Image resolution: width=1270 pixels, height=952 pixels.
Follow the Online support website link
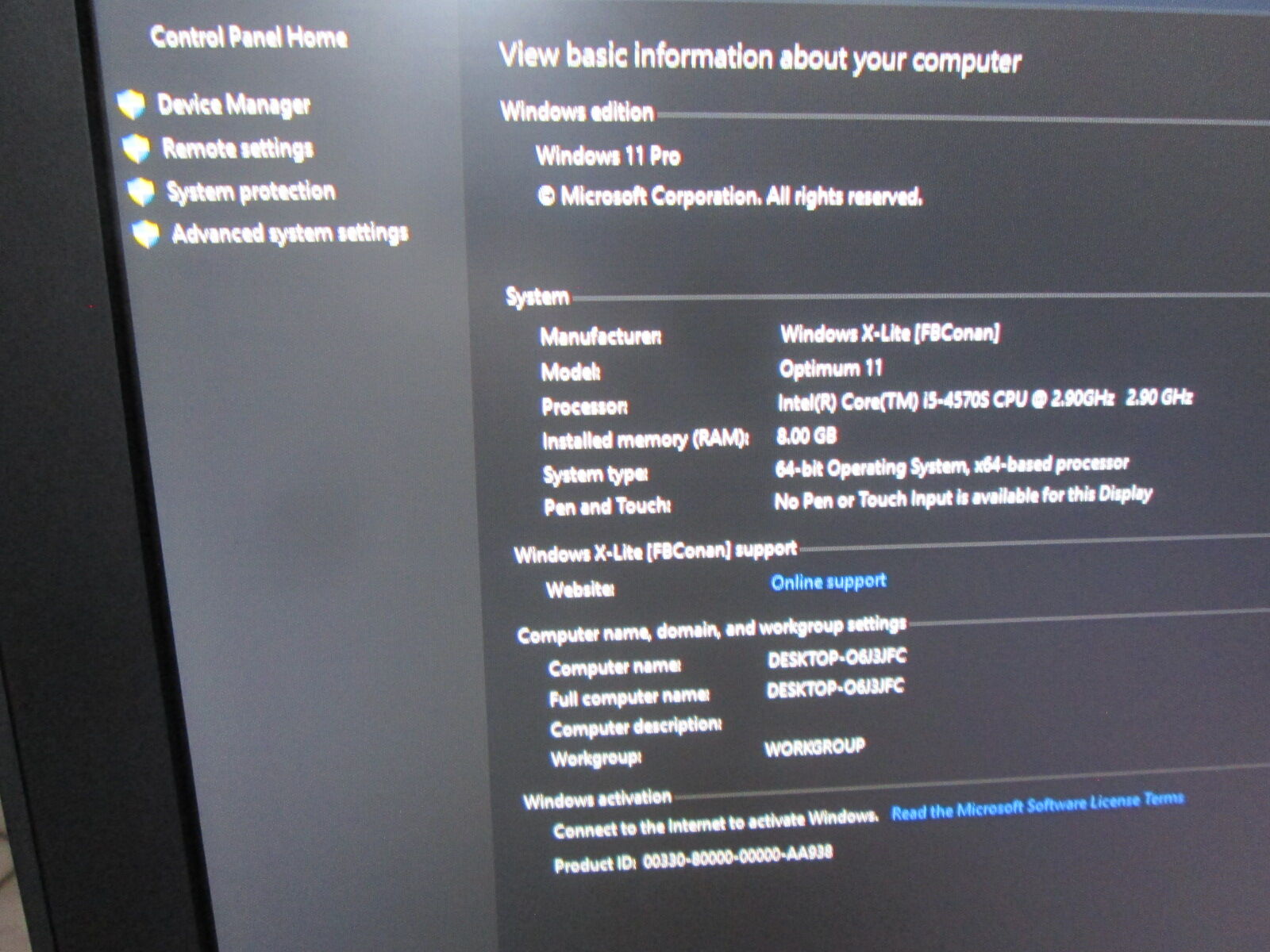click(828, 582)
